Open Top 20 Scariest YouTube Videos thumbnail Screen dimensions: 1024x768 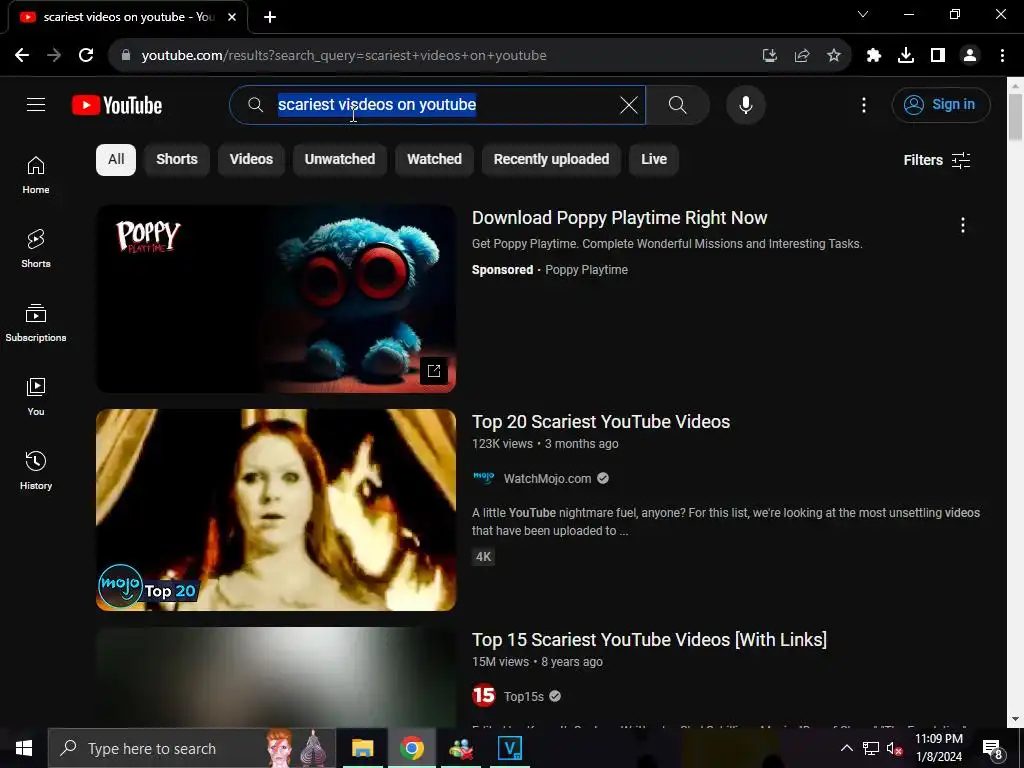[276, 510]
